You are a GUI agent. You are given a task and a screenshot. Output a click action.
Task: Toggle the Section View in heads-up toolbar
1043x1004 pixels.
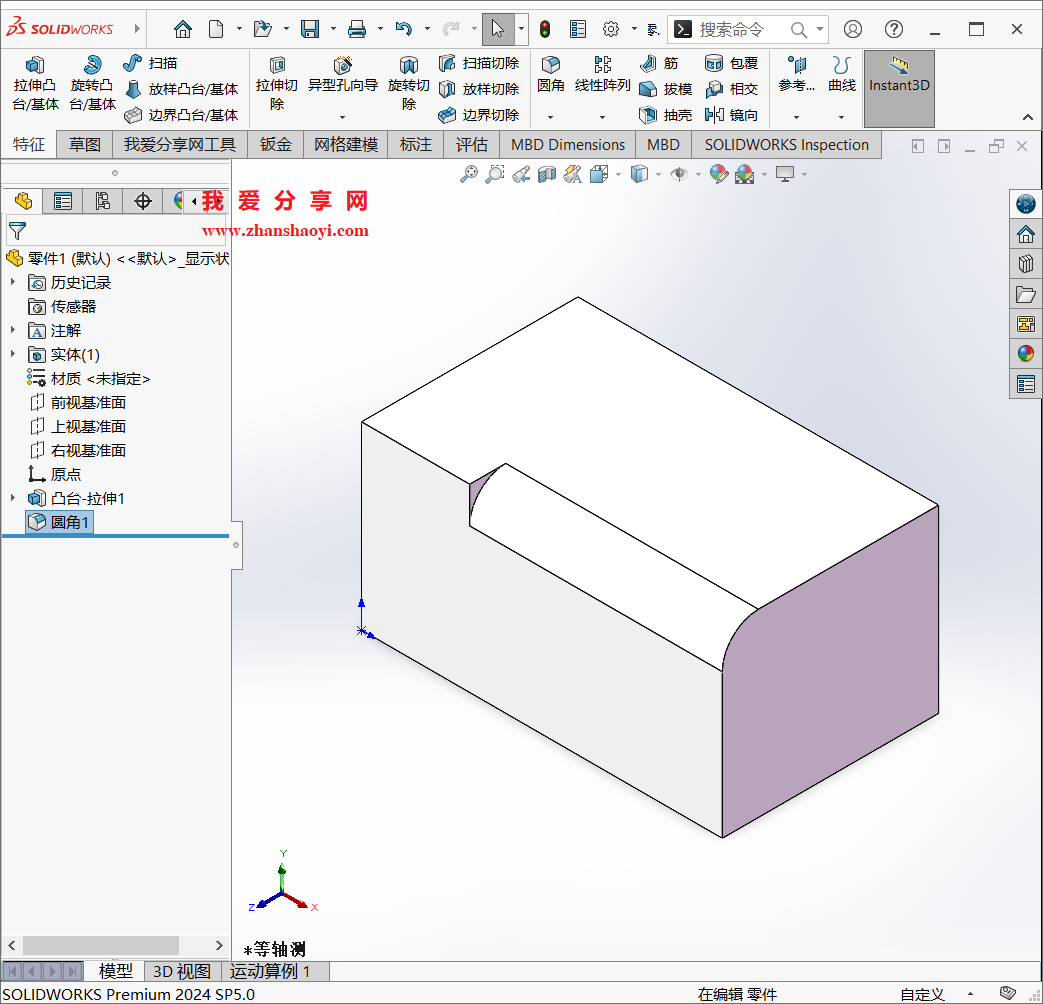coord(545,174)
